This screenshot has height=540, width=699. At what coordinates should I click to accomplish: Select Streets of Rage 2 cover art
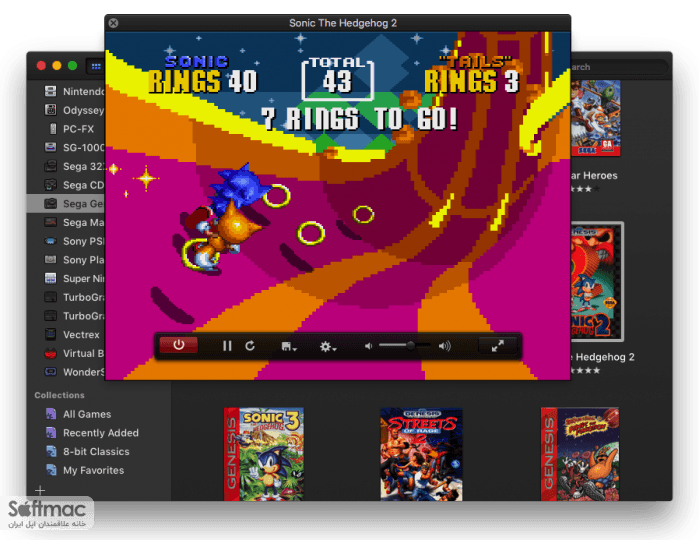421,454
